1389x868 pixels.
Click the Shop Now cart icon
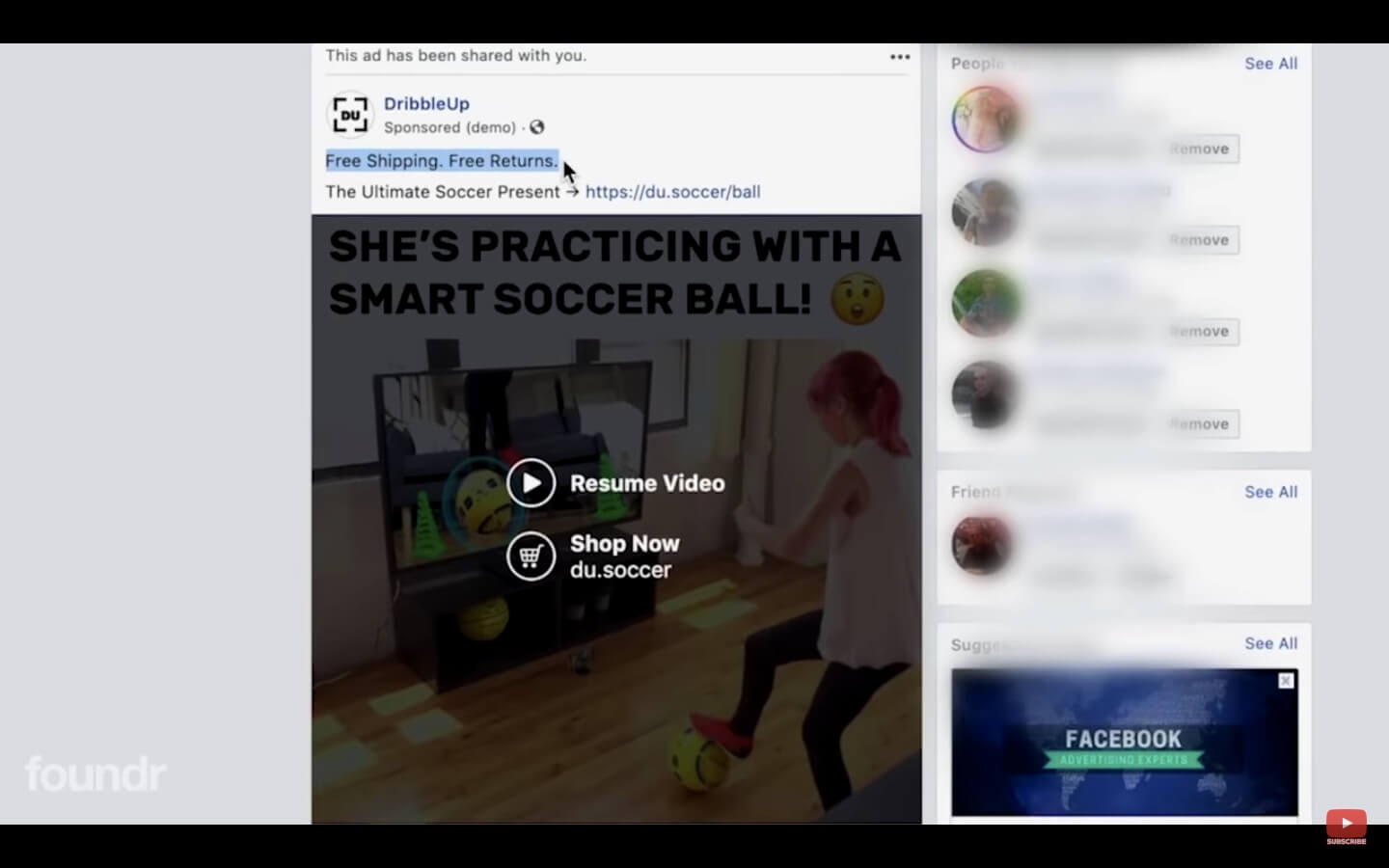pos(531,556)
